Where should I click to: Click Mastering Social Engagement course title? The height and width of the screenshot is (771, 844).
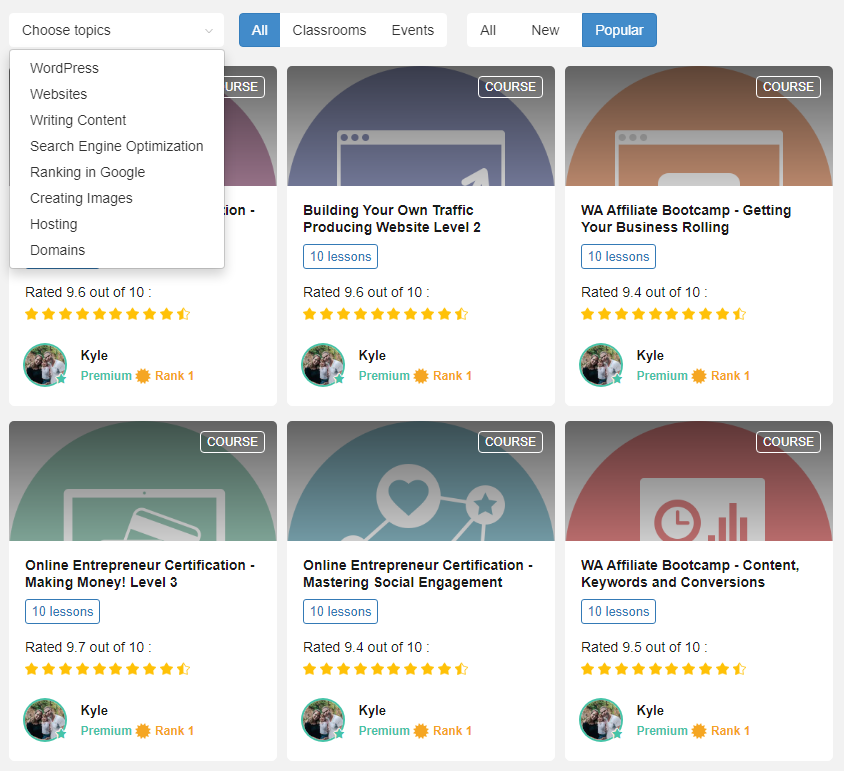click(x=418, y=573)
